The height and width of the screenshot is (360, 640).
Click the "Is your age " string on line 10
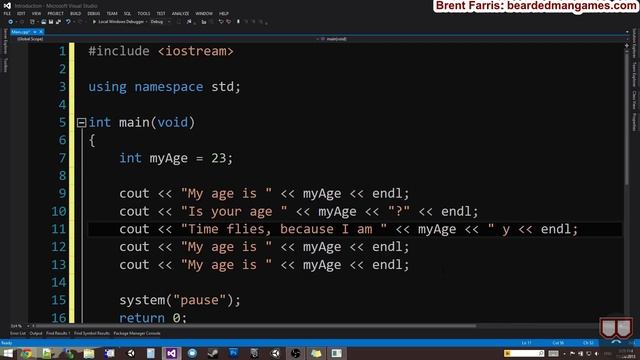(234, 211)
